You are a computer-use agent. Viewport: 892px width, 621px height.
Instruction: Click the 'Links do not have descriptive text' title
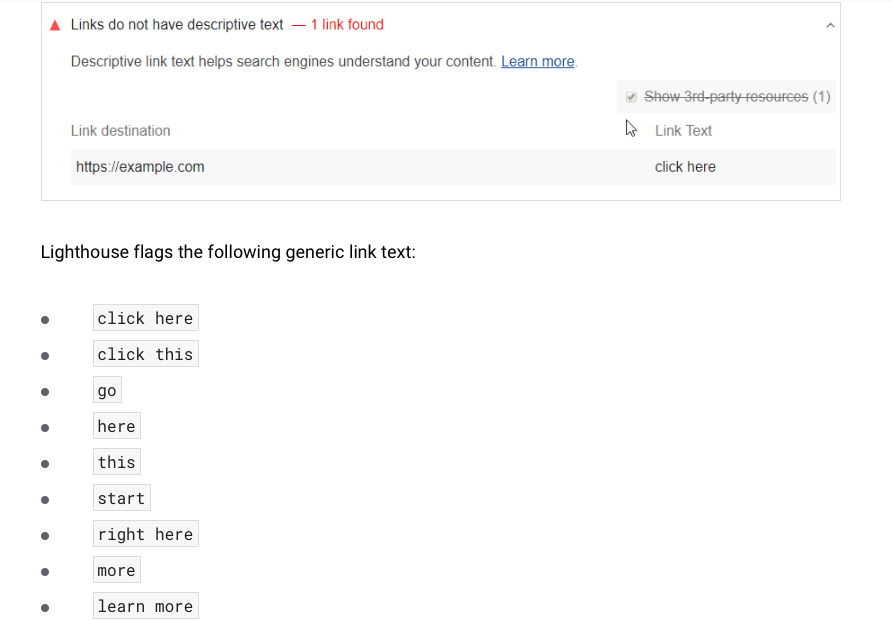(177, 25)
